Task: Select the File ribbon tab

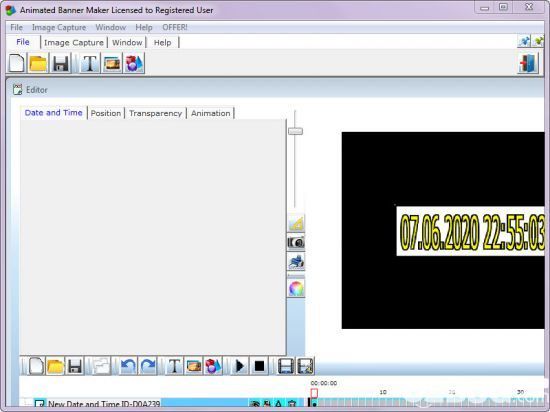Action: coord(23,42)
